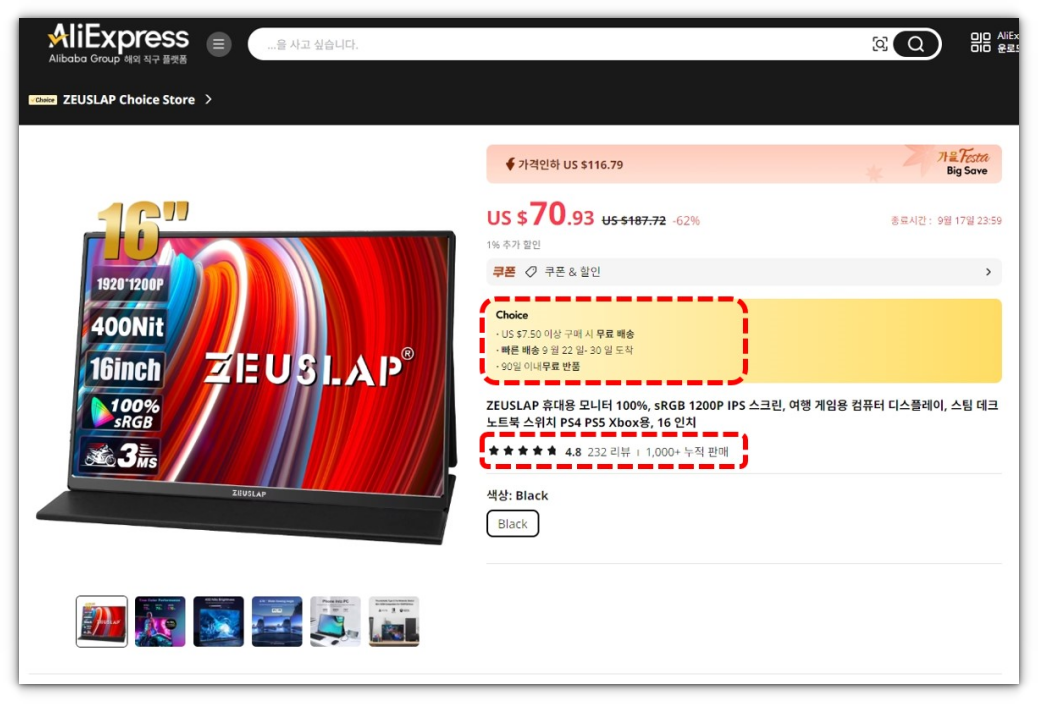Click the 가을 Festa Big Save badge
This screenshot has height=704, width=1038.
tap(963, 162)
